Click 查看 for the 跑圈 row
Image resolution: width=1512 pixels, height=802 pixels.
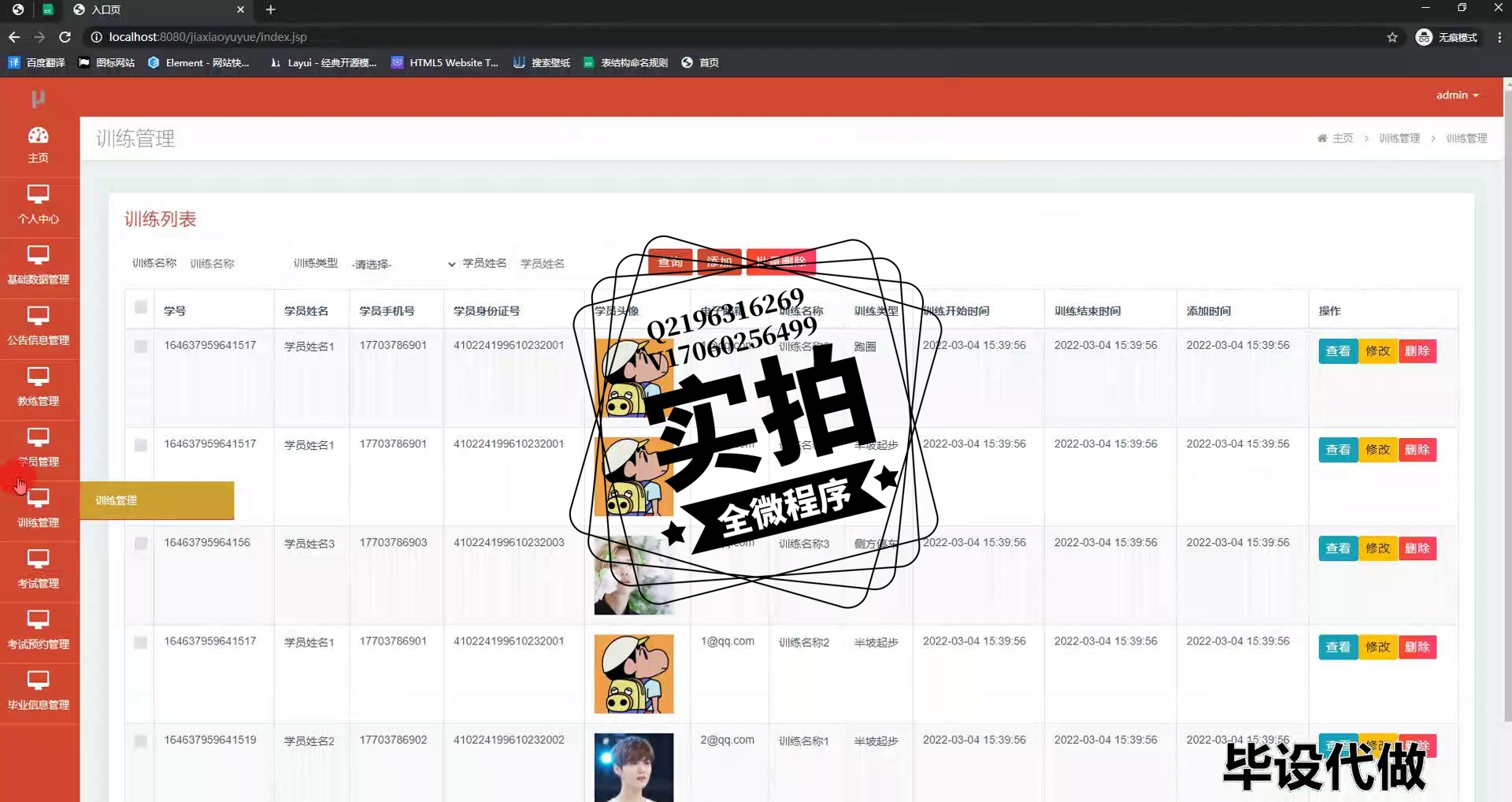pos(1338,351)
